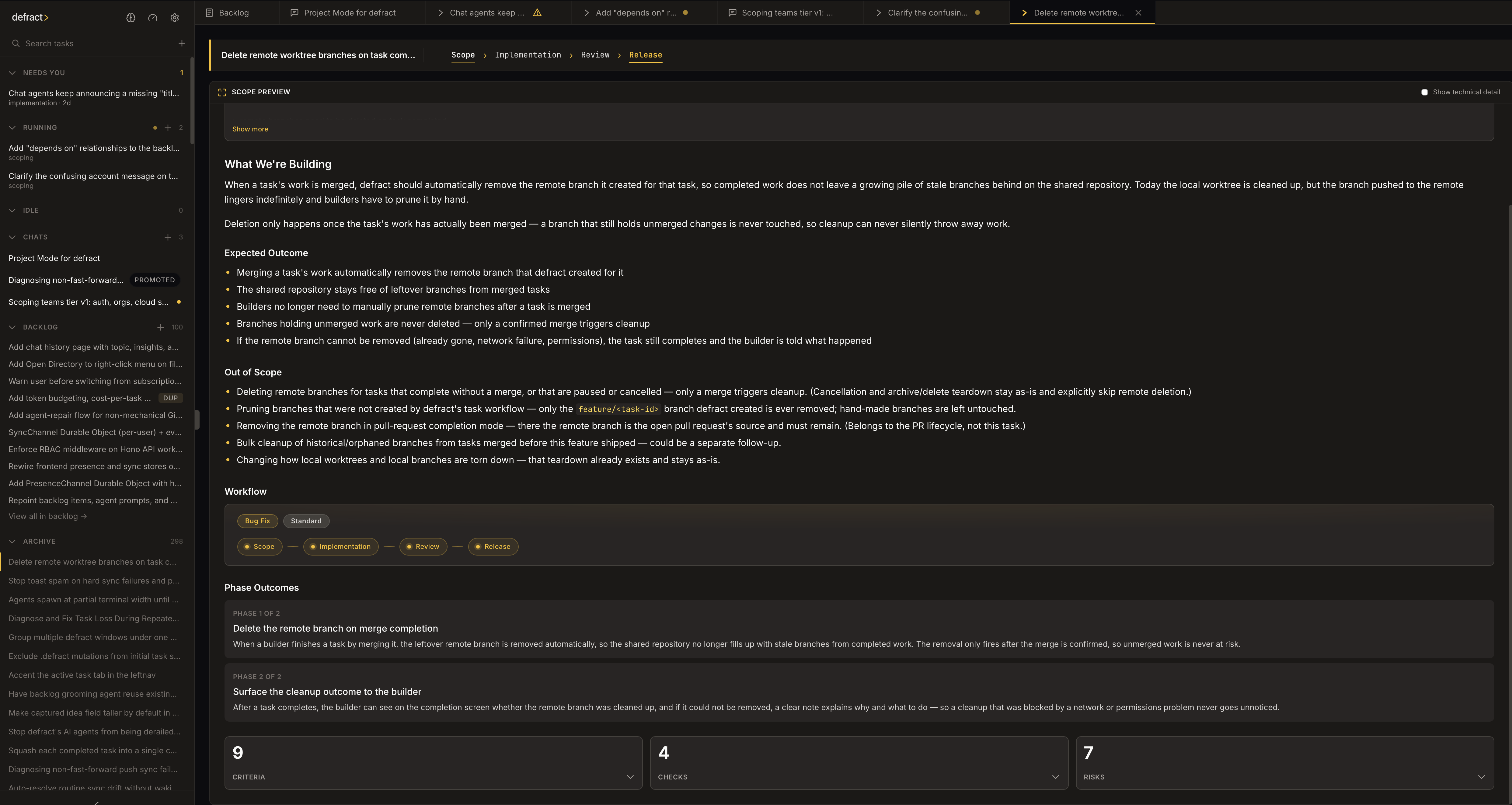Add a new chat in CHATS section
This screenshot has height=805, width=1512.
pos(168,237)
